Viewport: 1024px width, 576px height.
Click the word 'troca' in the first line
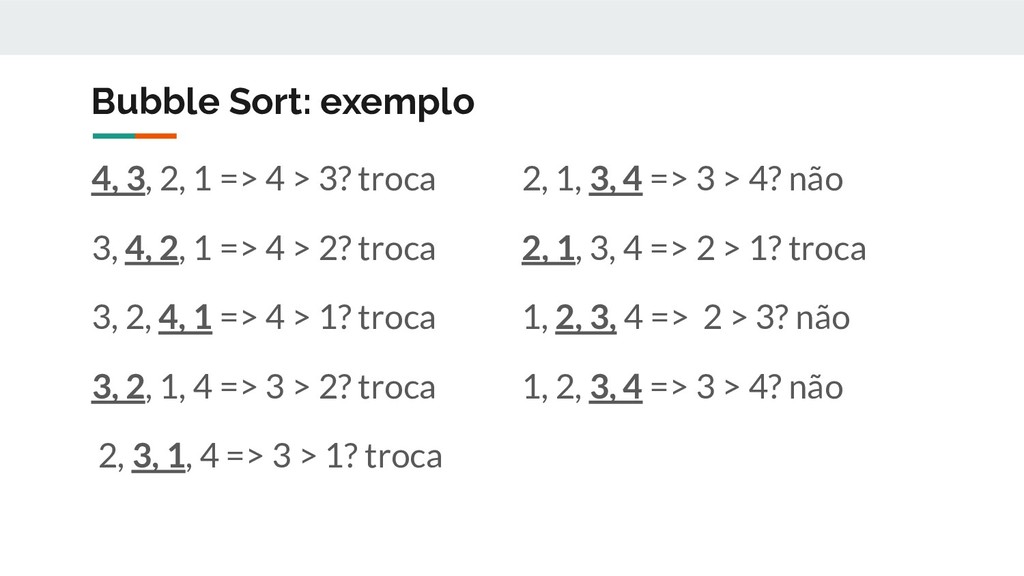tap(397, 179)
